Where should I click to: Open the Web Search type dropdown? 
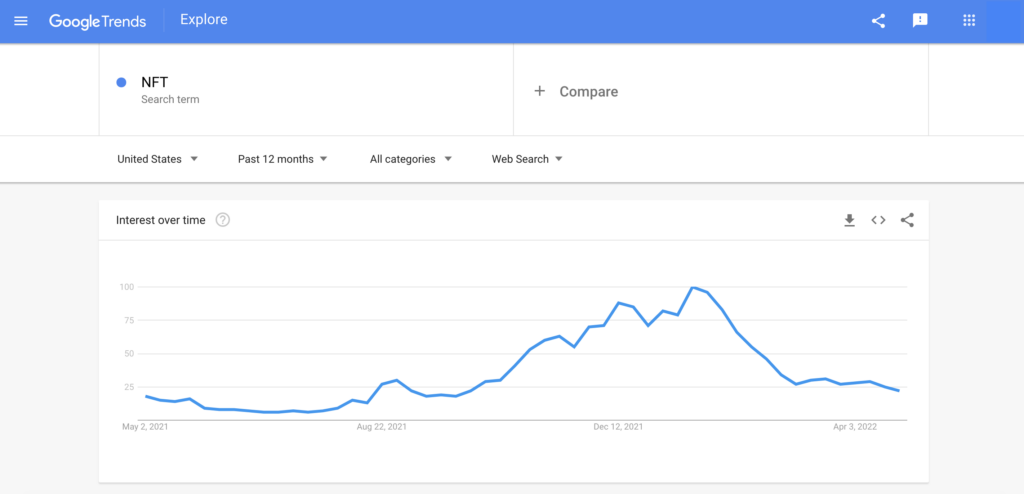(x=527, y=159)
